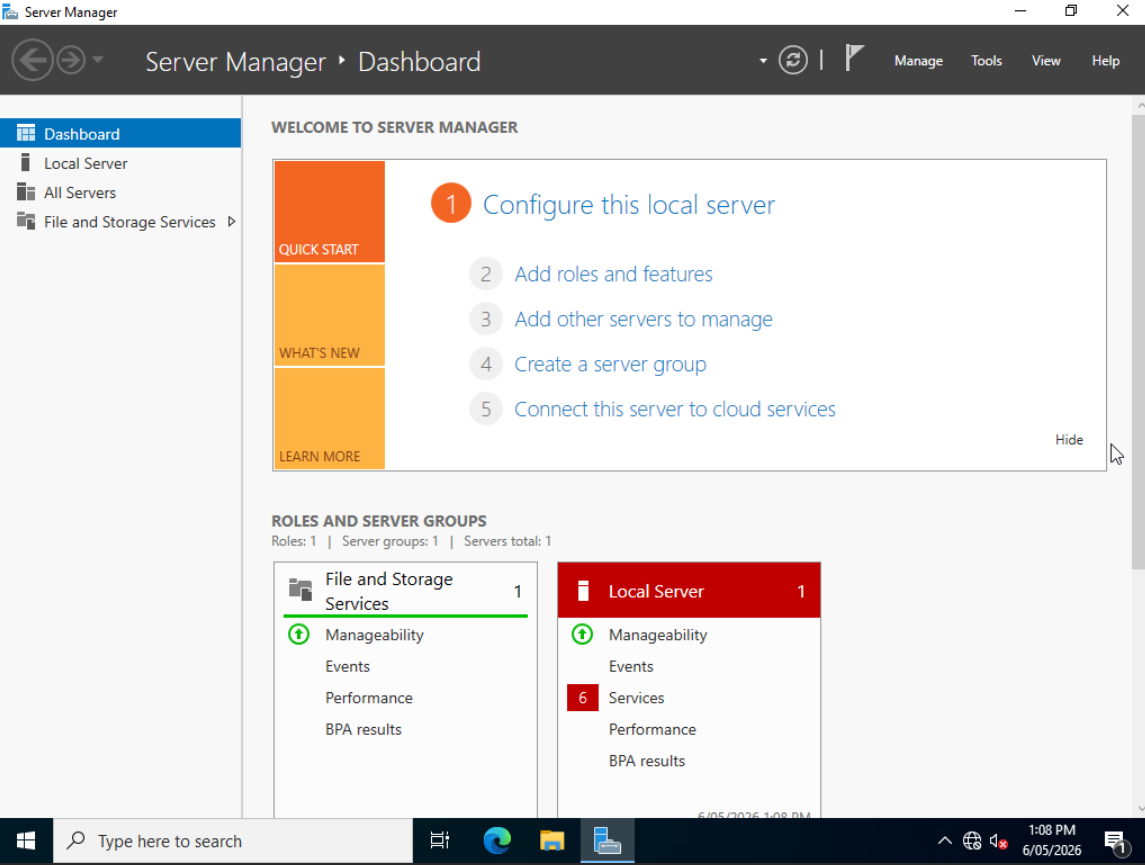This screenshot has height=865, width=1145.
Task: Click the Local Server manageability status icon
Action: click(582, 634)
